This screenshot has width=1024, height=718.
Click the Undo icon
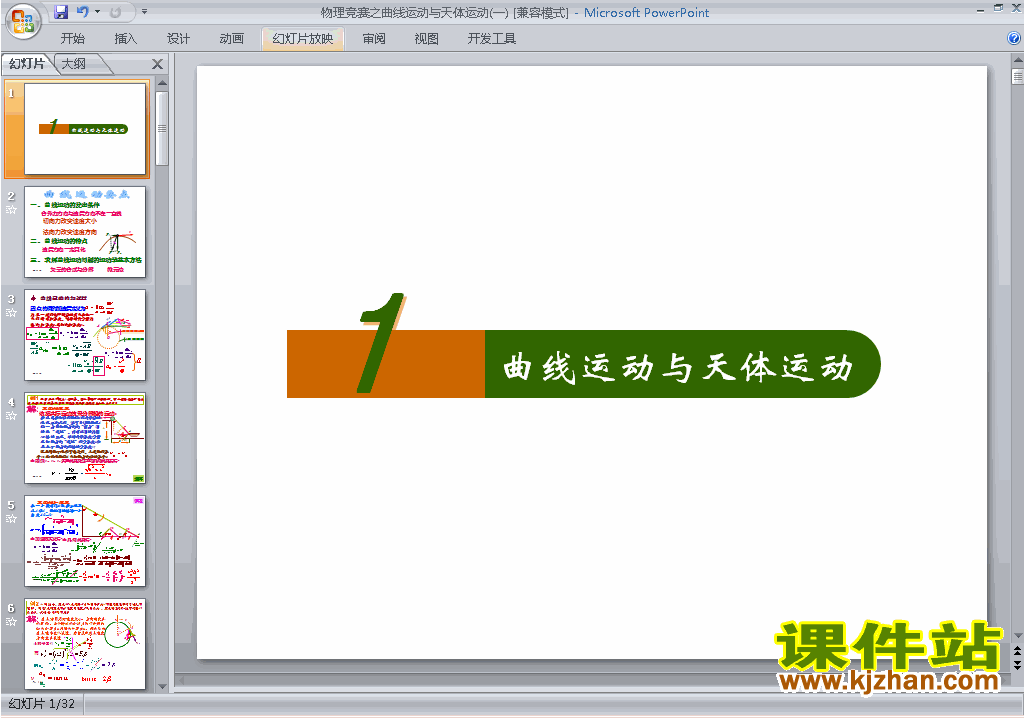coord(82,12)
